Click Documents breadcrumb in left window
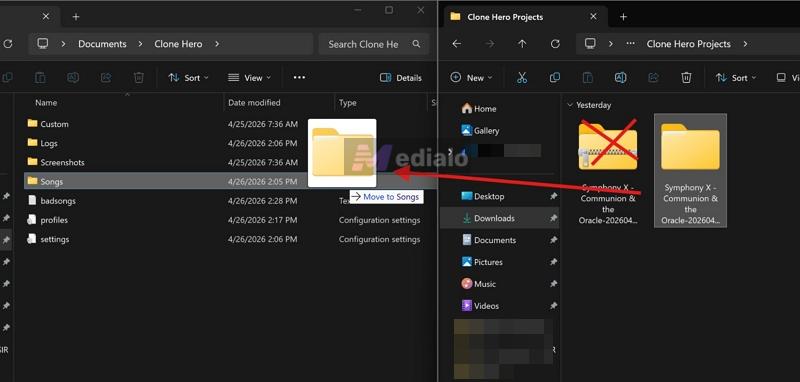This screenshot has height=382, width=800. [102, 44]
